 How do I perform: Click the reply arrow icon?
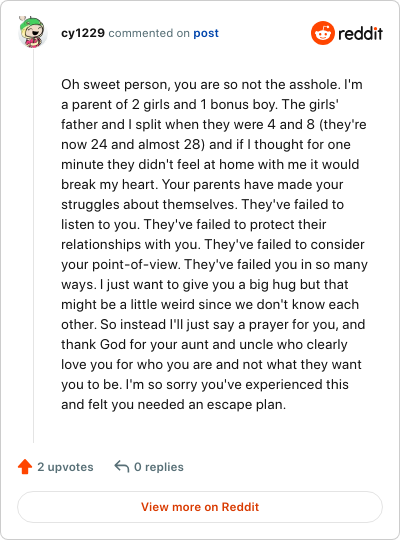pyautogui.click(x=122, y=467)
